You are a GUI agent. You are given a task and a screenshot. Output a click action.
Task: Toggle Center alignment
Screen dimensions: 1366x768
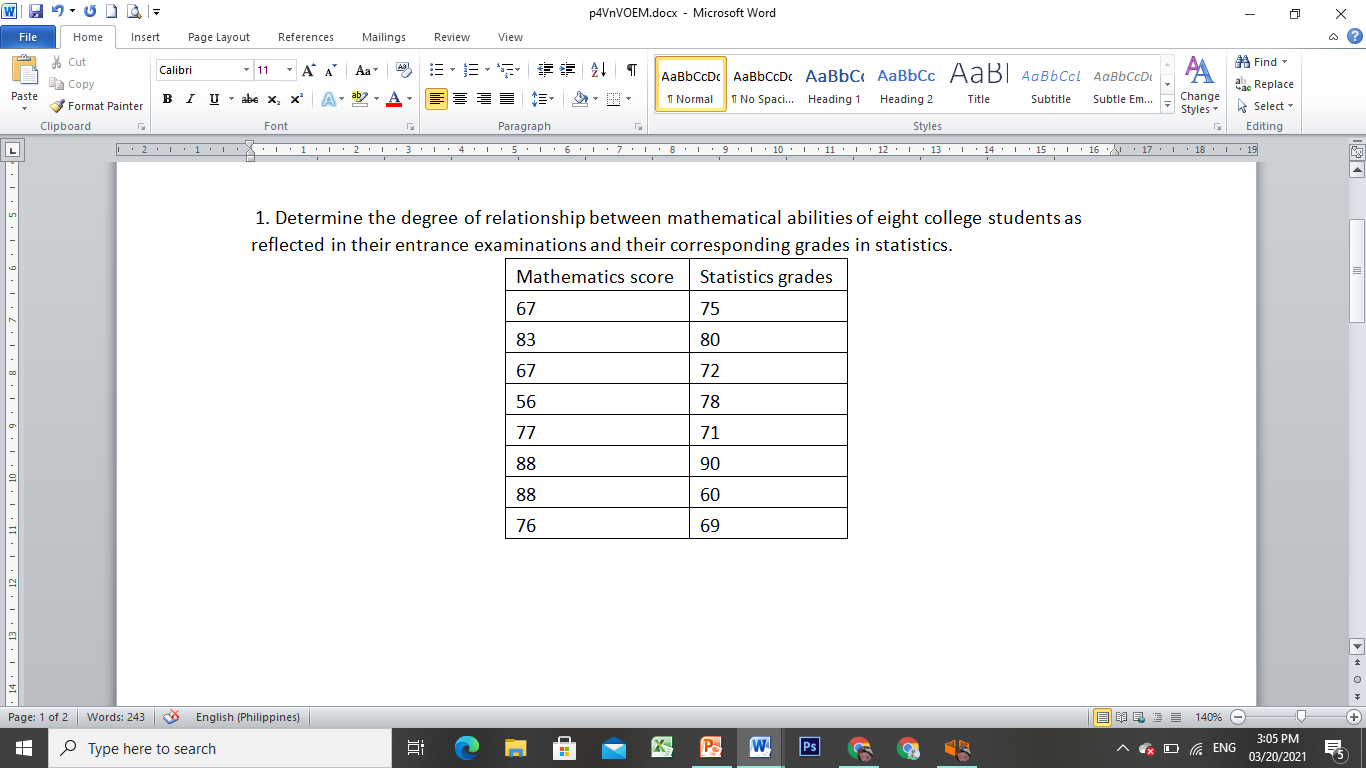click(460, 99)
